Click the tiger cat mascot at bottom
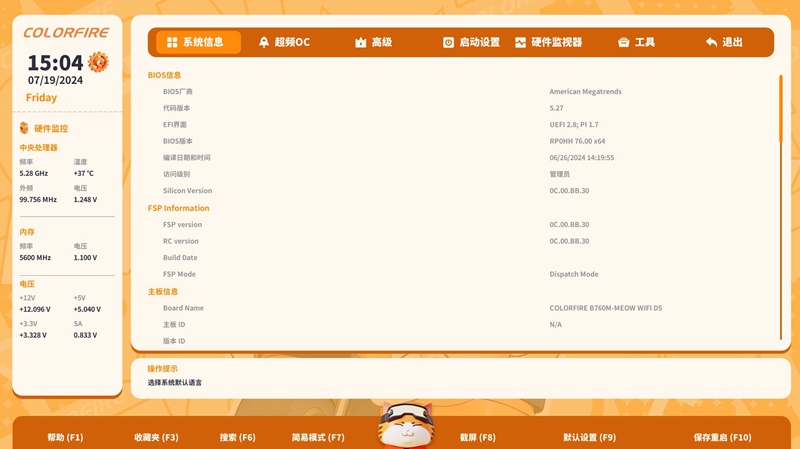 point(405,426)
